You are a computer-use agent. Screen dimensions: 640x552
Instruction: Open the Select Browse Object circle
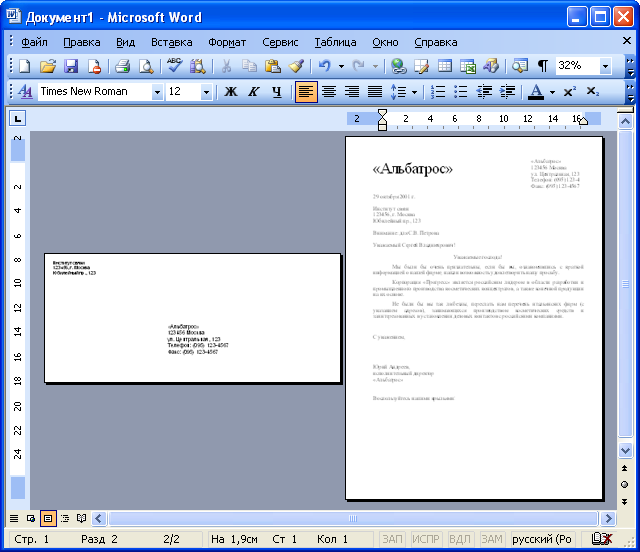point(624,485)
